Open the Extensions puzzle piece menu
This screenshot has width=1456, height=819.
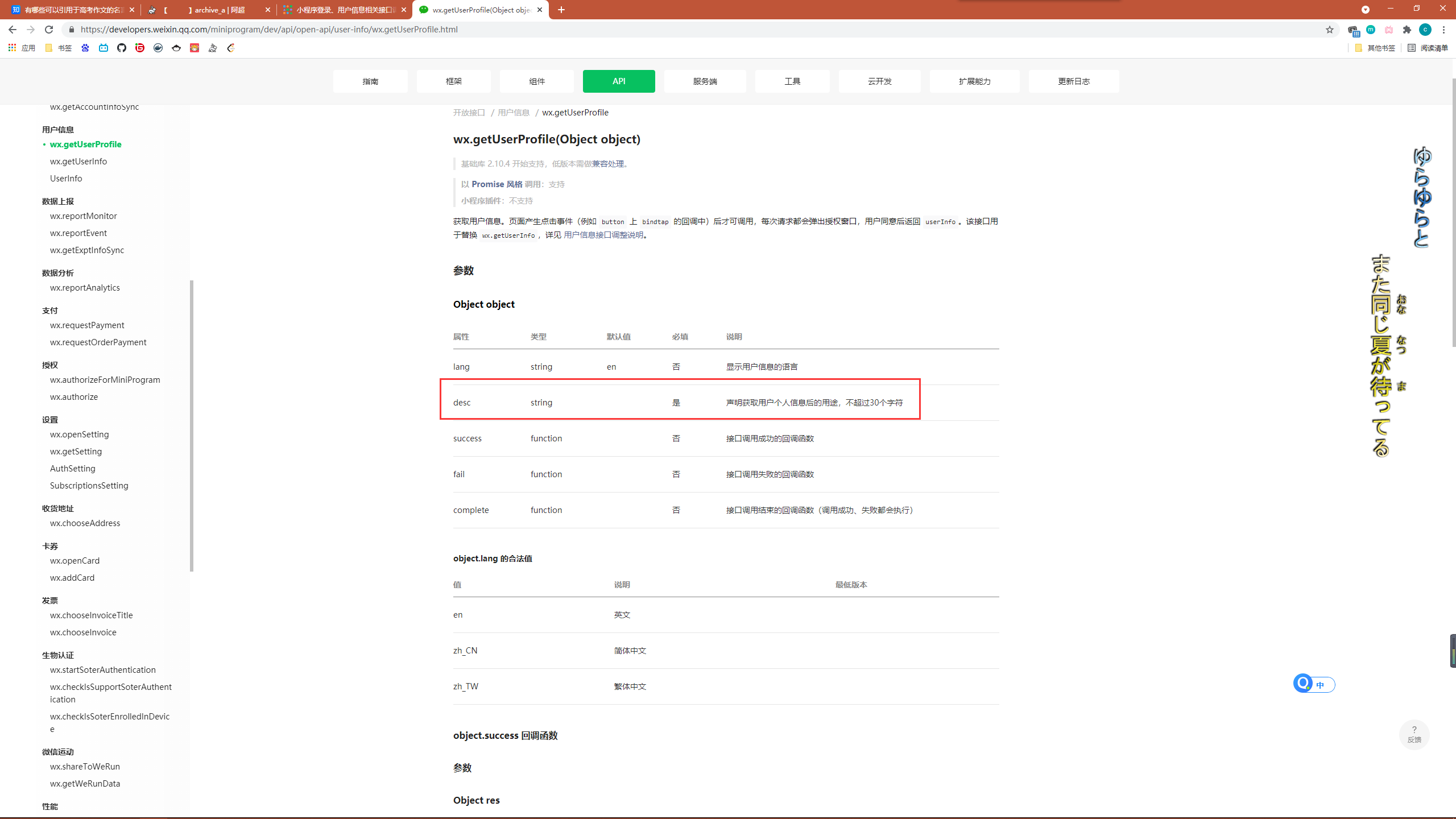pos(1407,30)
